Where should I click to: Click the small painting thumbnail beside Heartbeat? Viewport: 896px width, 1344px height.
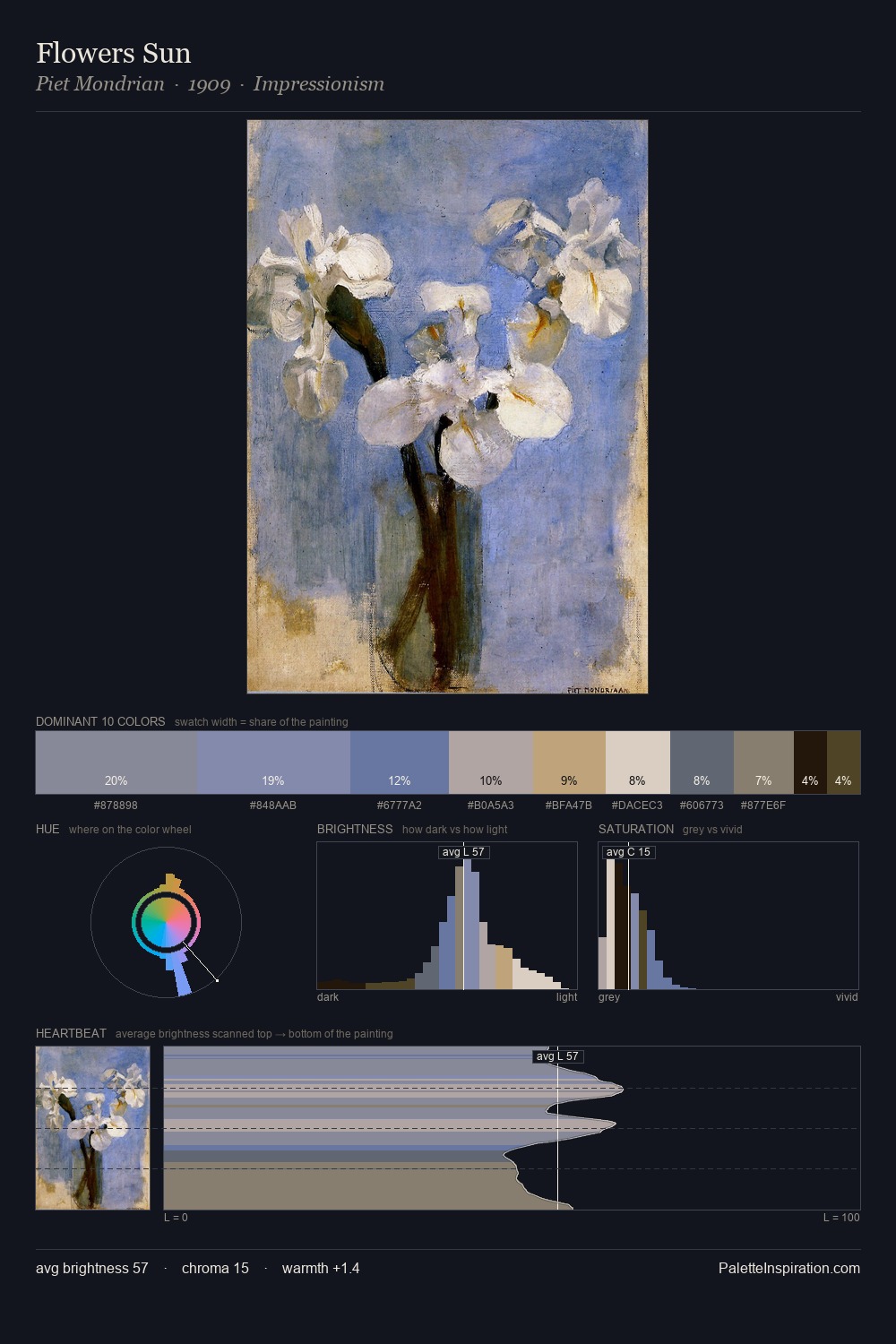pos(92,1128)
